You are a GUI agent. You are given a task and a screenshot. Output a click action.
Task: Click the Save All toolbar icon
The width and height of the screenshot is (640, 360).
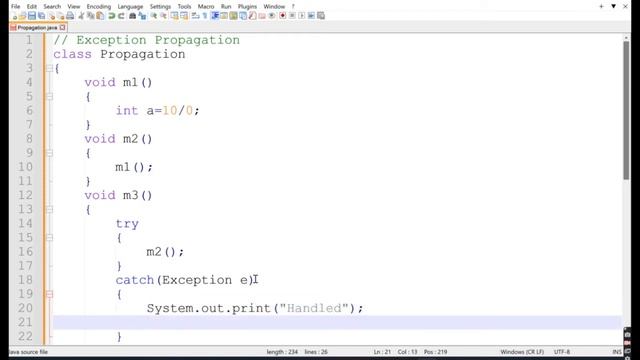pyautogui.click(x=42, y=16)
